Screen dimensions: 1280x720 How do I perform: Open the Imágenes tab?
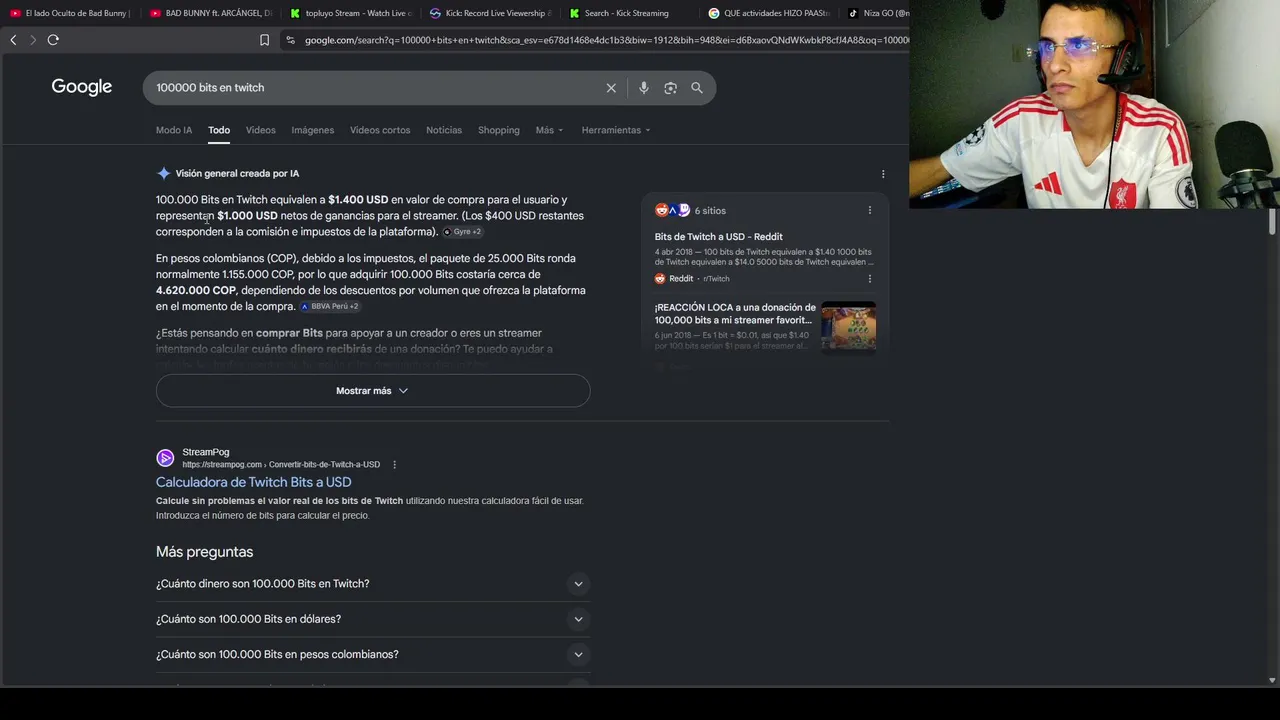(x=313, y=130)
